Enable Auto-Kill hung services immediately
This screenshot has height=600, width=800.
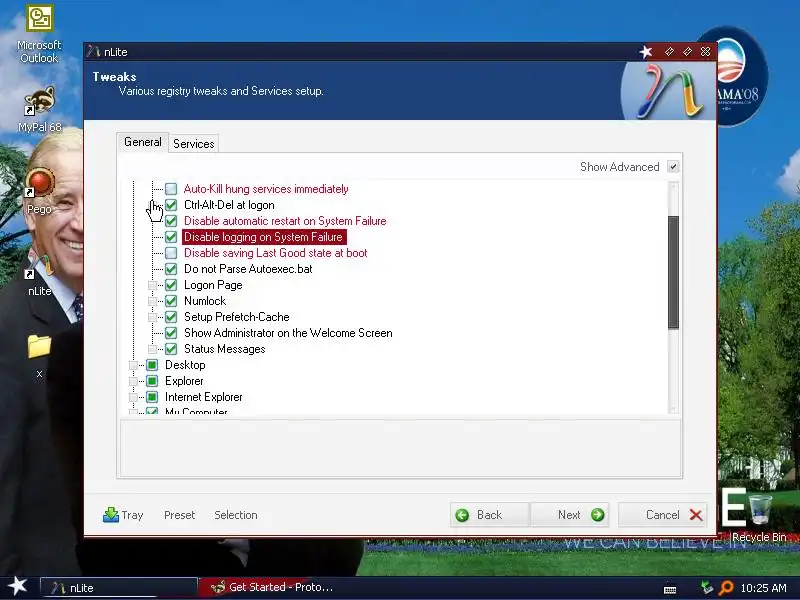[171, 189]
